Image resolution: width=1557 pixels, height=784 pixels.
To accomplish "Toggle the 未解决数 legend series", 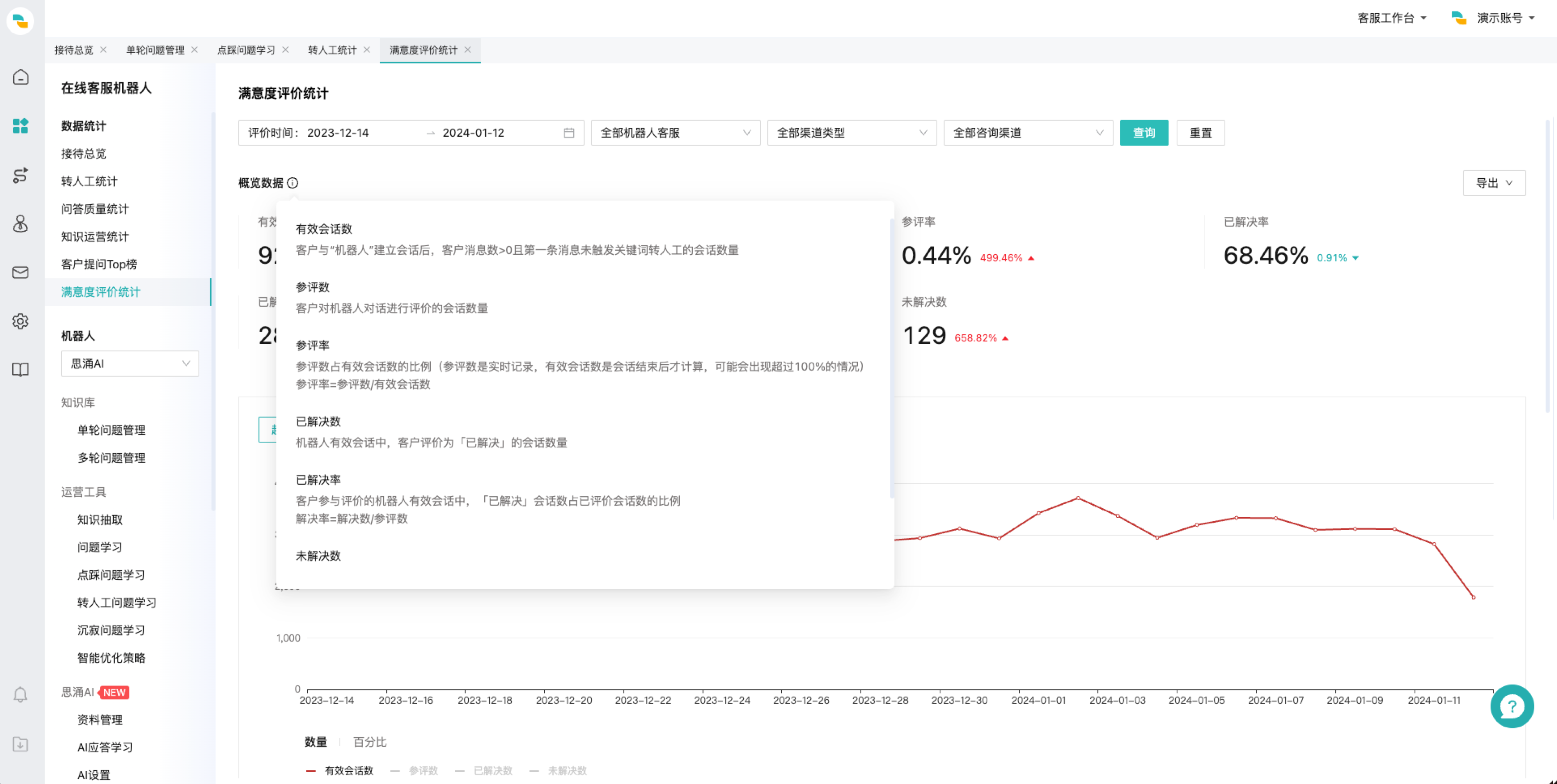I will tap(558, 770).
